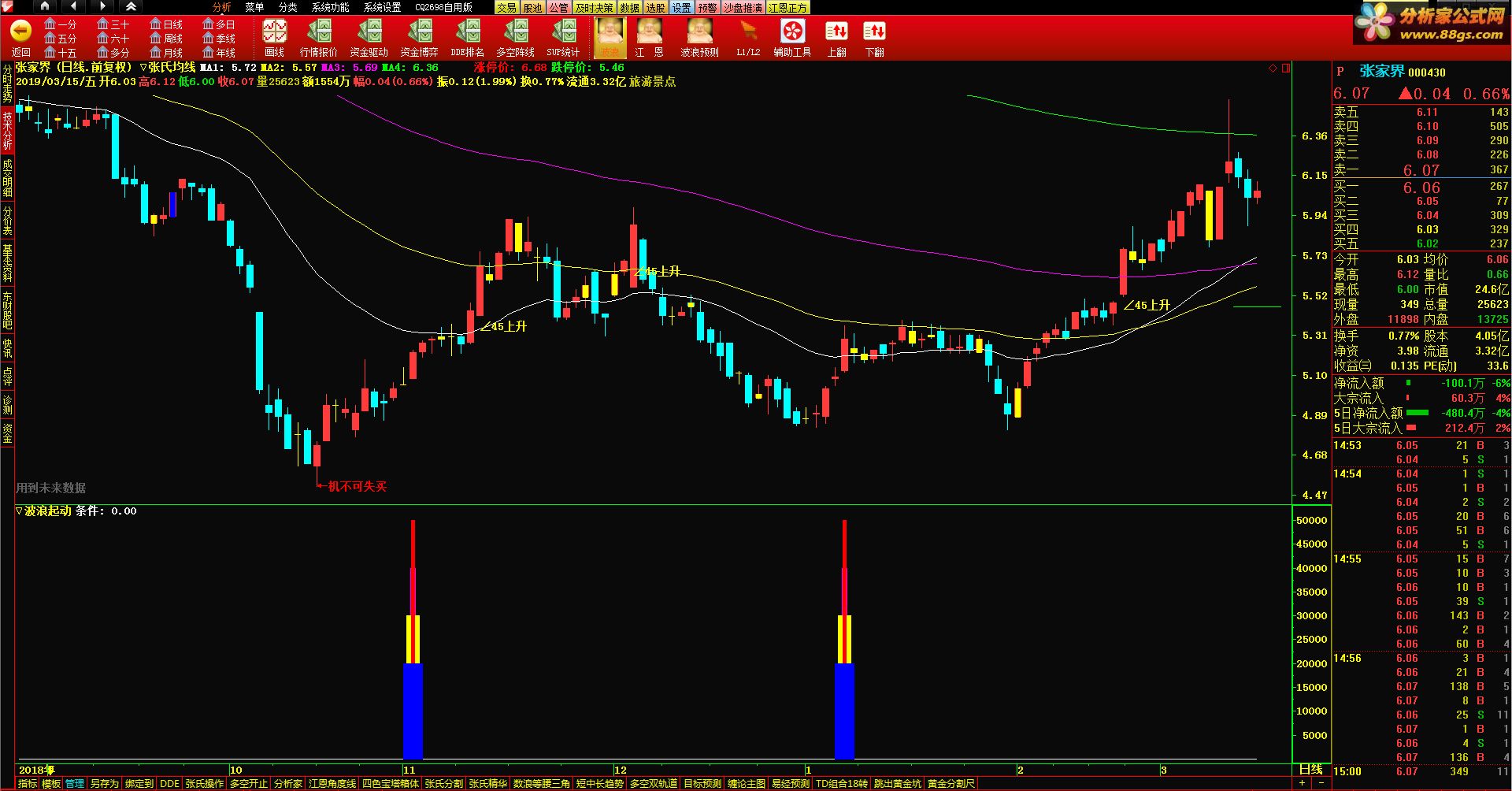Apply the 黄金分割尺 indicator template

(x=951, y=784)
